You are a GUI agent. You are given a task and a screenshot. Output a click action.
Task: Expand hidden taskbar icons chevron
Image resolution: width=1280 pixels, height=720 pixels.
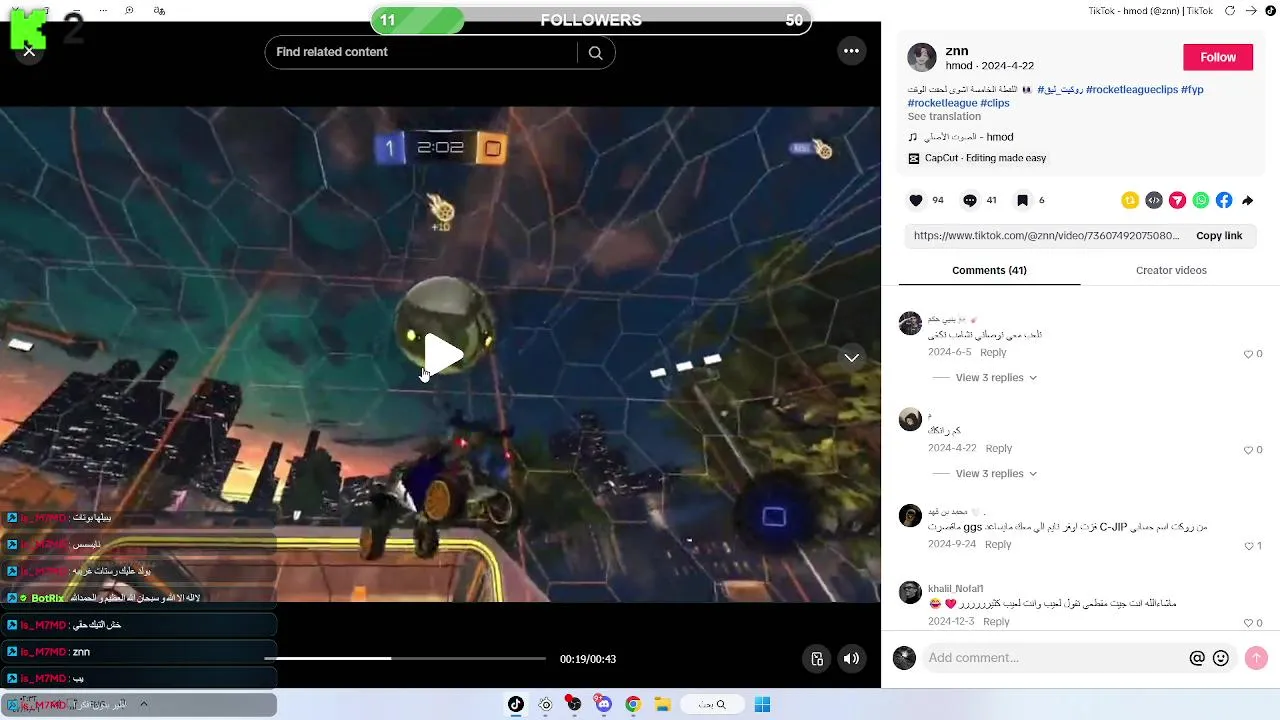[x=143, y=704]
